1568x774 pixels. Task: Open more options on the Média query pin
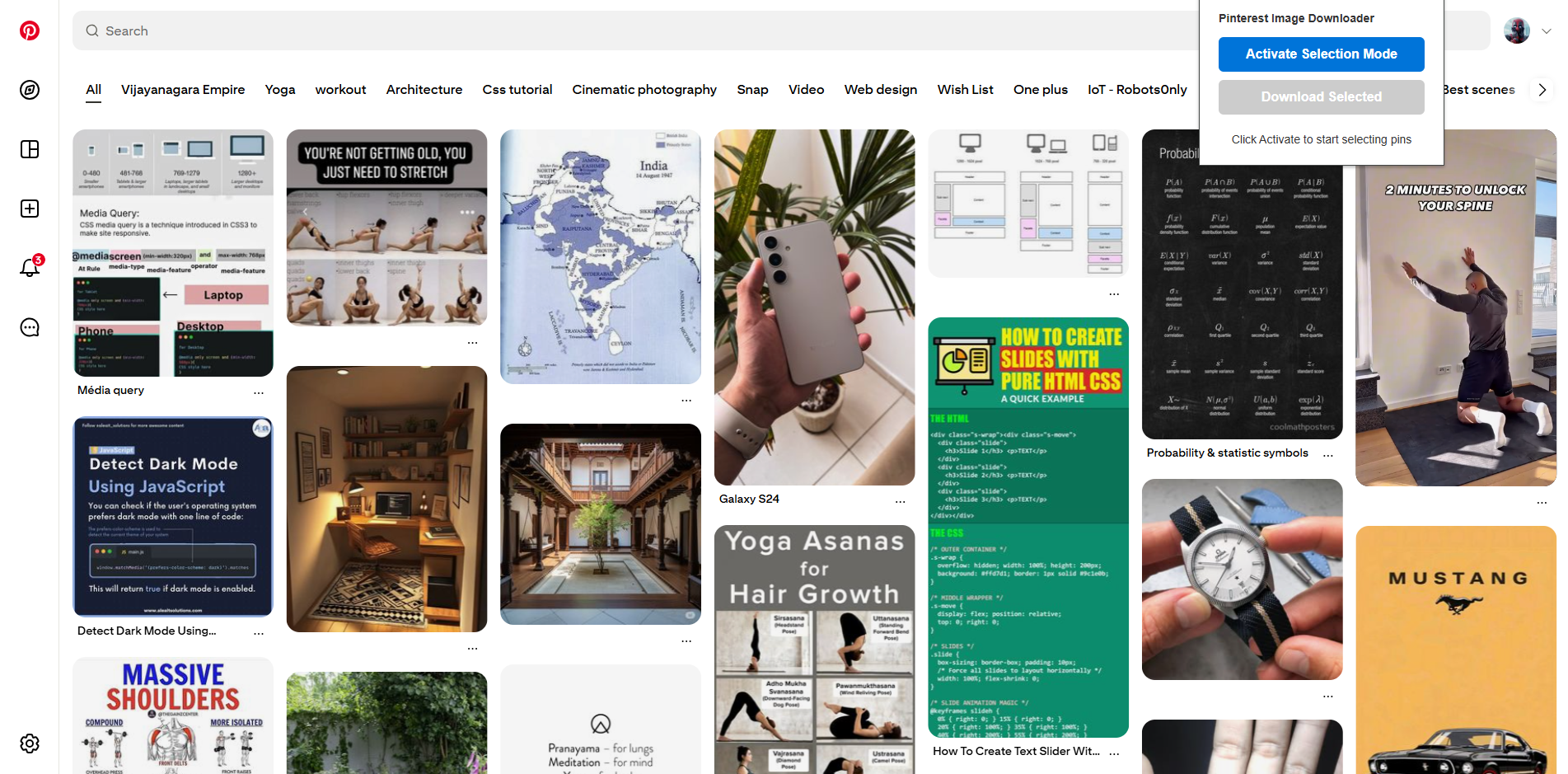point(260,391)
